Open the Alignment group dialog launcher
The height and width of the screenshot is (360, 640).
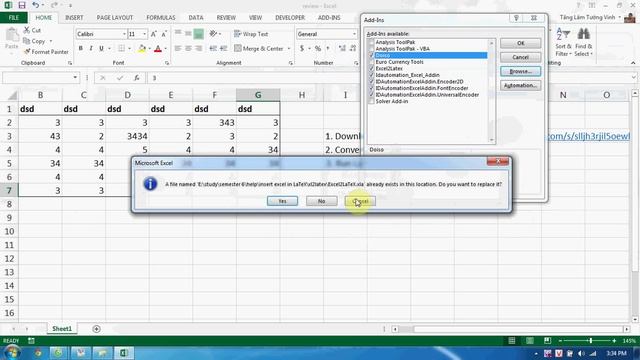point(291,63)
